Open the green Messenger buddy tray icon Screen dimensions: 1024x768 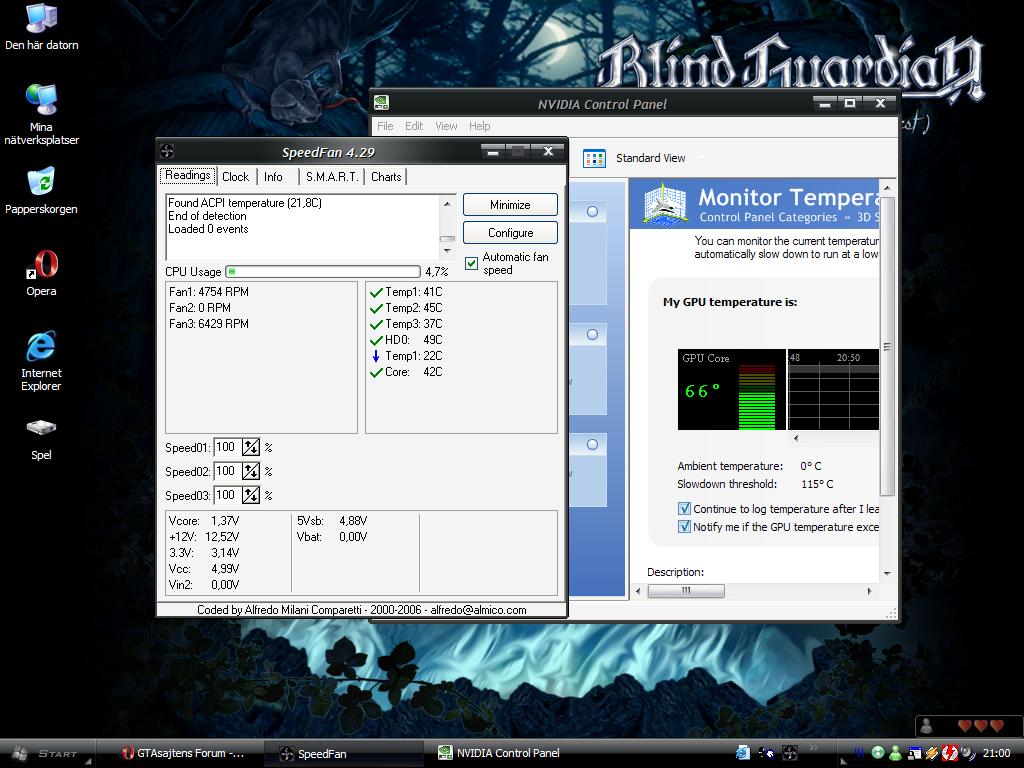pos(895,752)
